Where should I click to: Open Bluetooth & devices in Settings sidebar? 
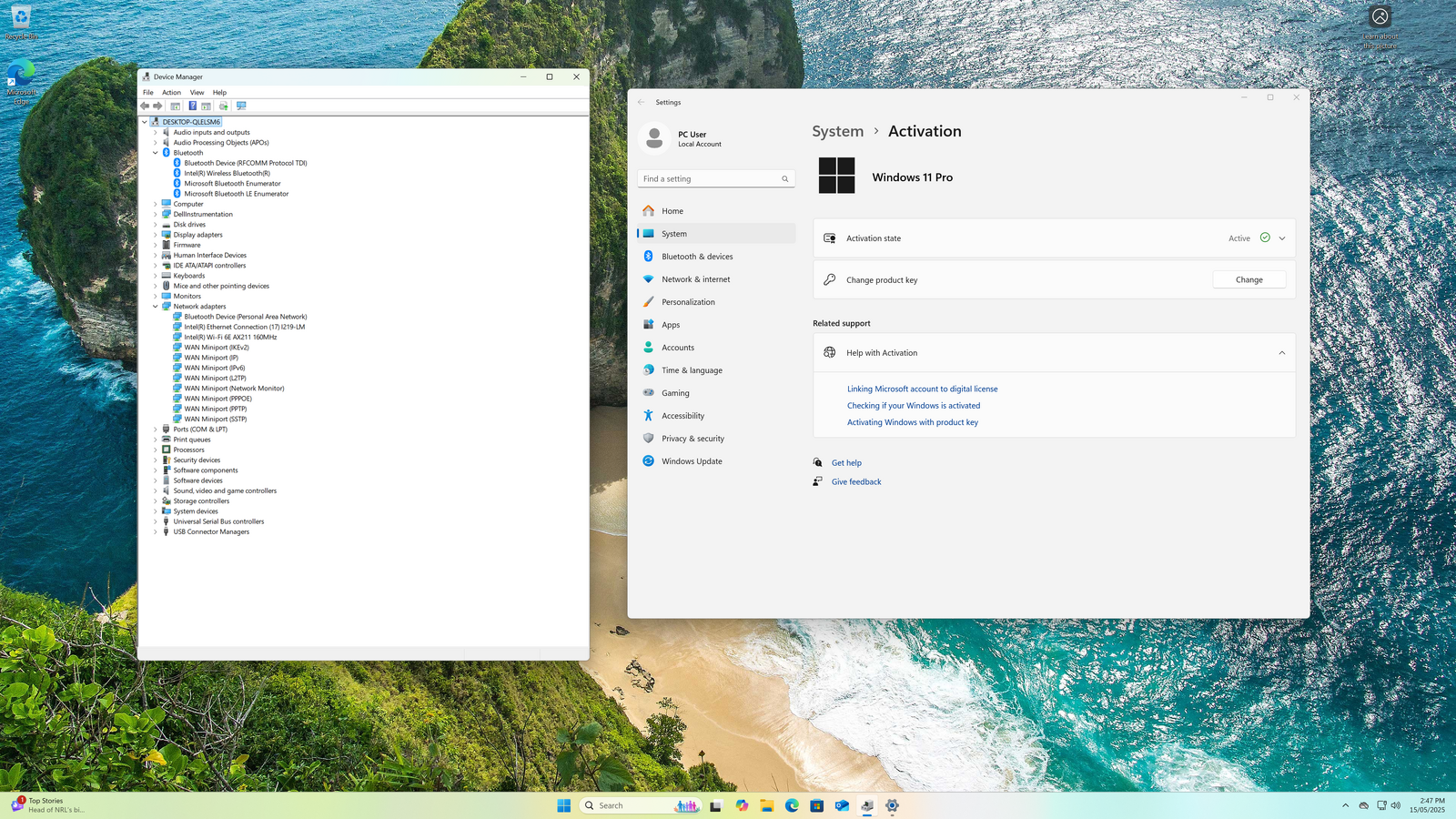pos(716,257)
